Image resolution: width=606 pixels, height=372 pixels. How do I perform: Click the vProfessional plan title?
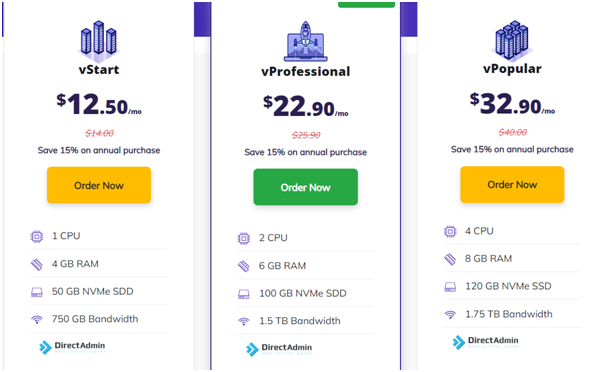305,71
